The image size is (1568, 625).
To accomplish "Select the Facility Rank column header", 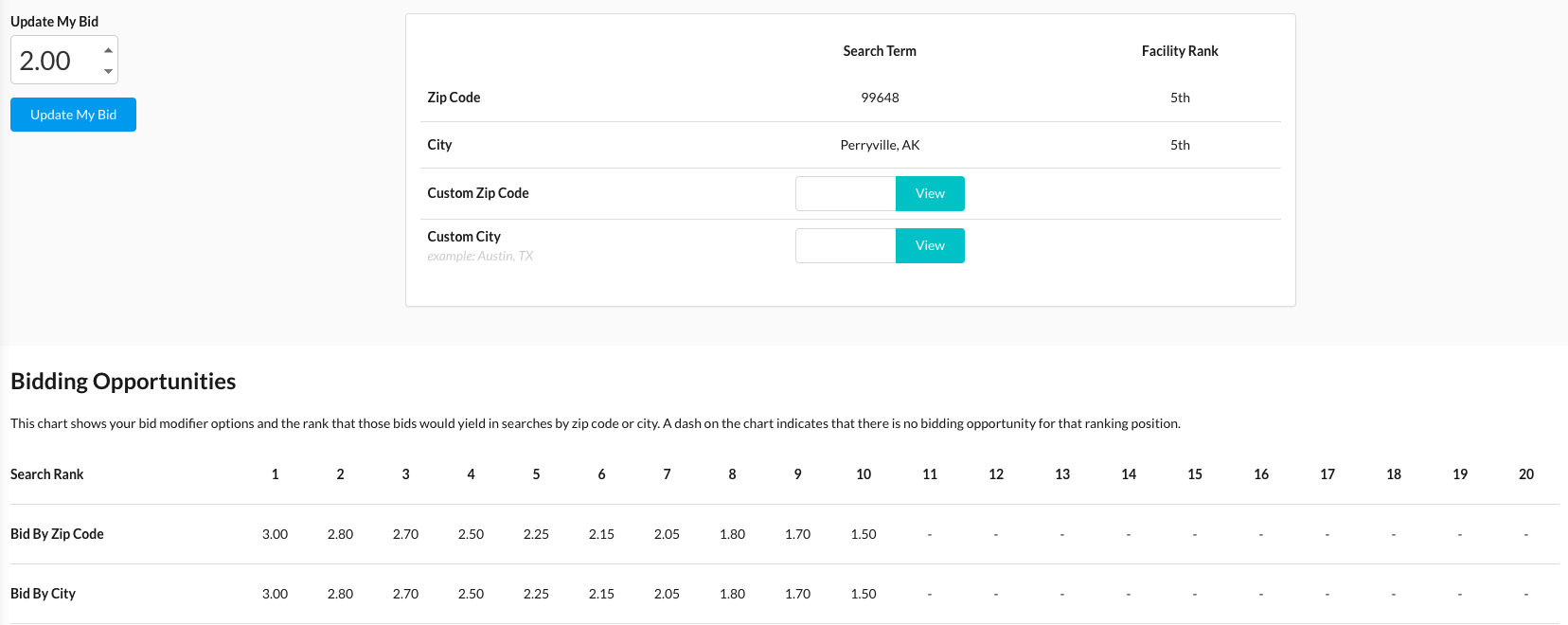I will tap(1180, 51).
